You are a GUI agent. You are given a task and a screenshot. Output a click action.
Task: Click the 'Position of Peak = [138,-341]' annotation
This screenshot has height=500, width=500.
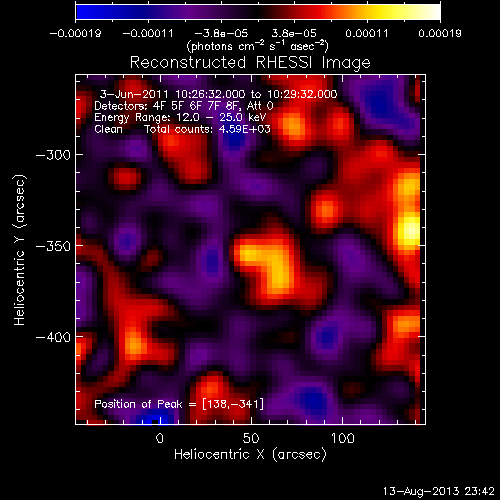click(179, 404)
